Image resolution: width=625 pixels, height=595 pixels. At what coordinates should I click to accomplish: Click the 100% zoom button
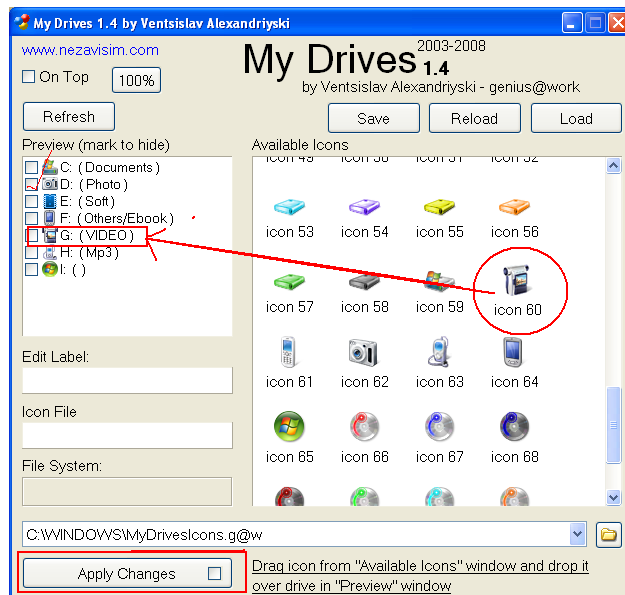click(x=136, y=81)
